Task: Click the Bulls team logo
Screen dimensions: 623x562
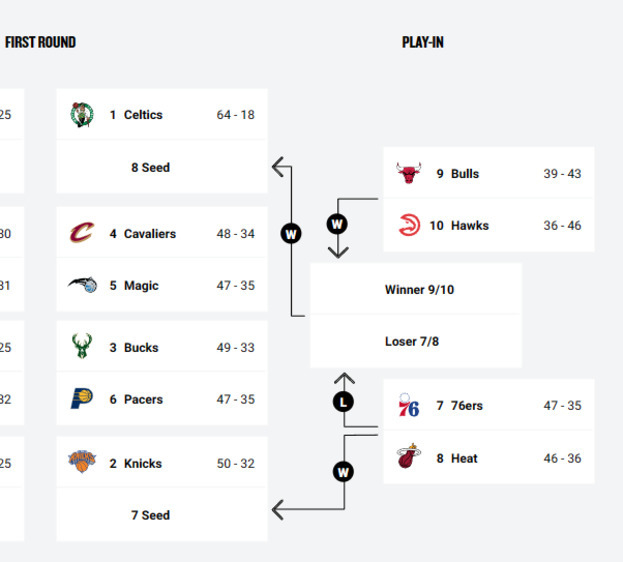Action: pos(408,174)
